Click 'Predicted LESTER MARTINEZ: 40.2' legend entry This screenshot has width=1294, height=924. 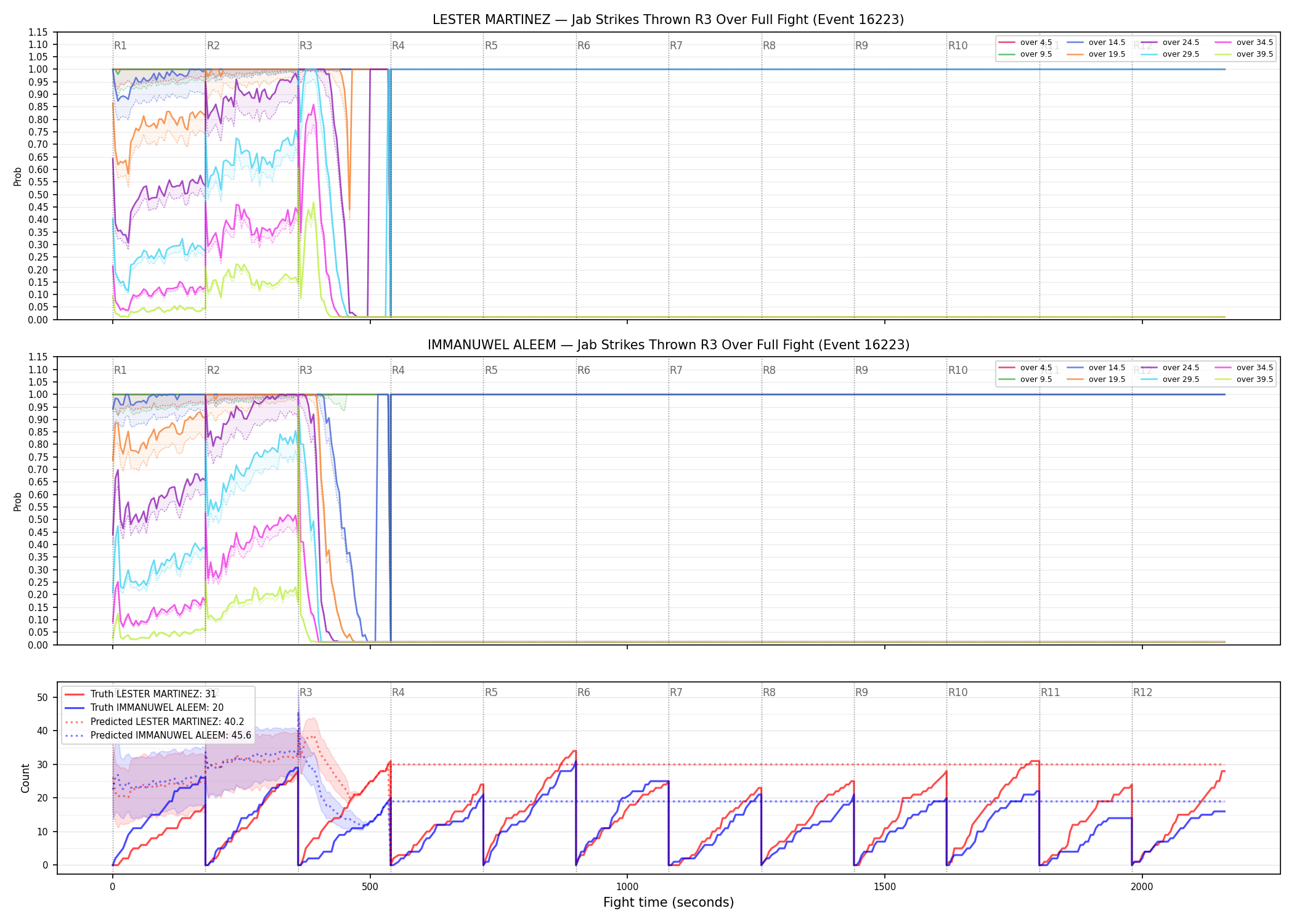(x=155, y=721)
